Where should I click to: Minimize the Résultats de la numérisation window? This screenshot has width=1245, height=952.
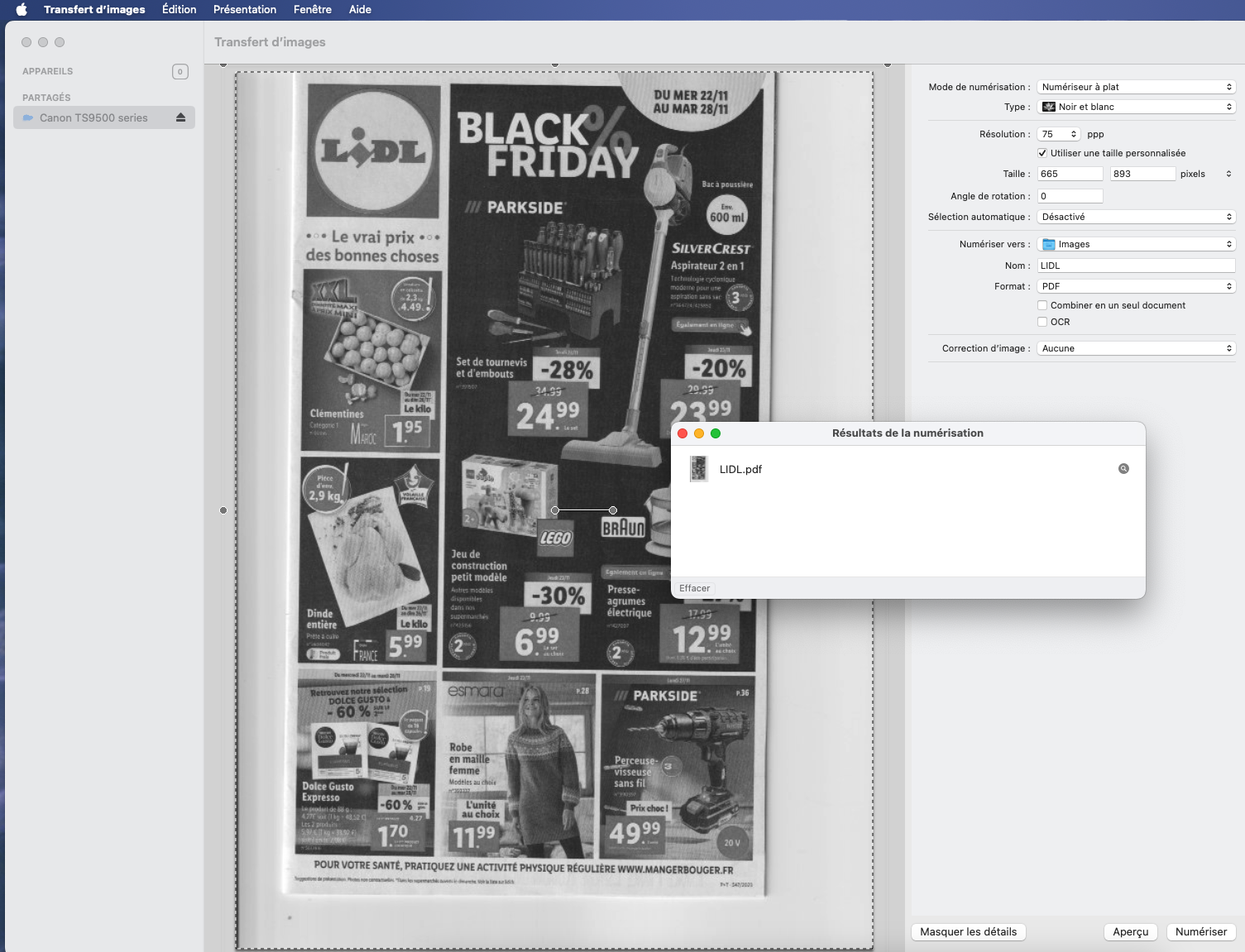tap(699, 433)
